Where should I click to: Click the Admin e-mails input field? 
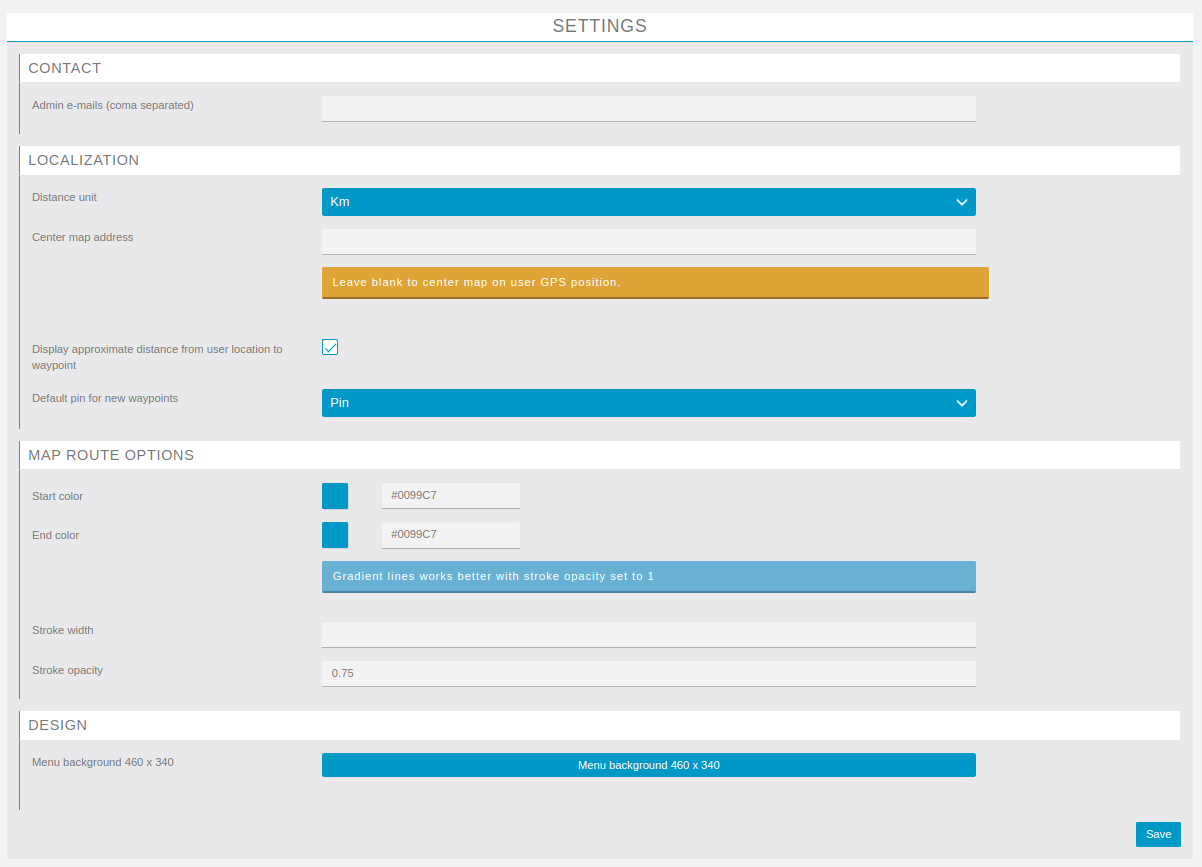pyautogui.click(x=648, y=108)
